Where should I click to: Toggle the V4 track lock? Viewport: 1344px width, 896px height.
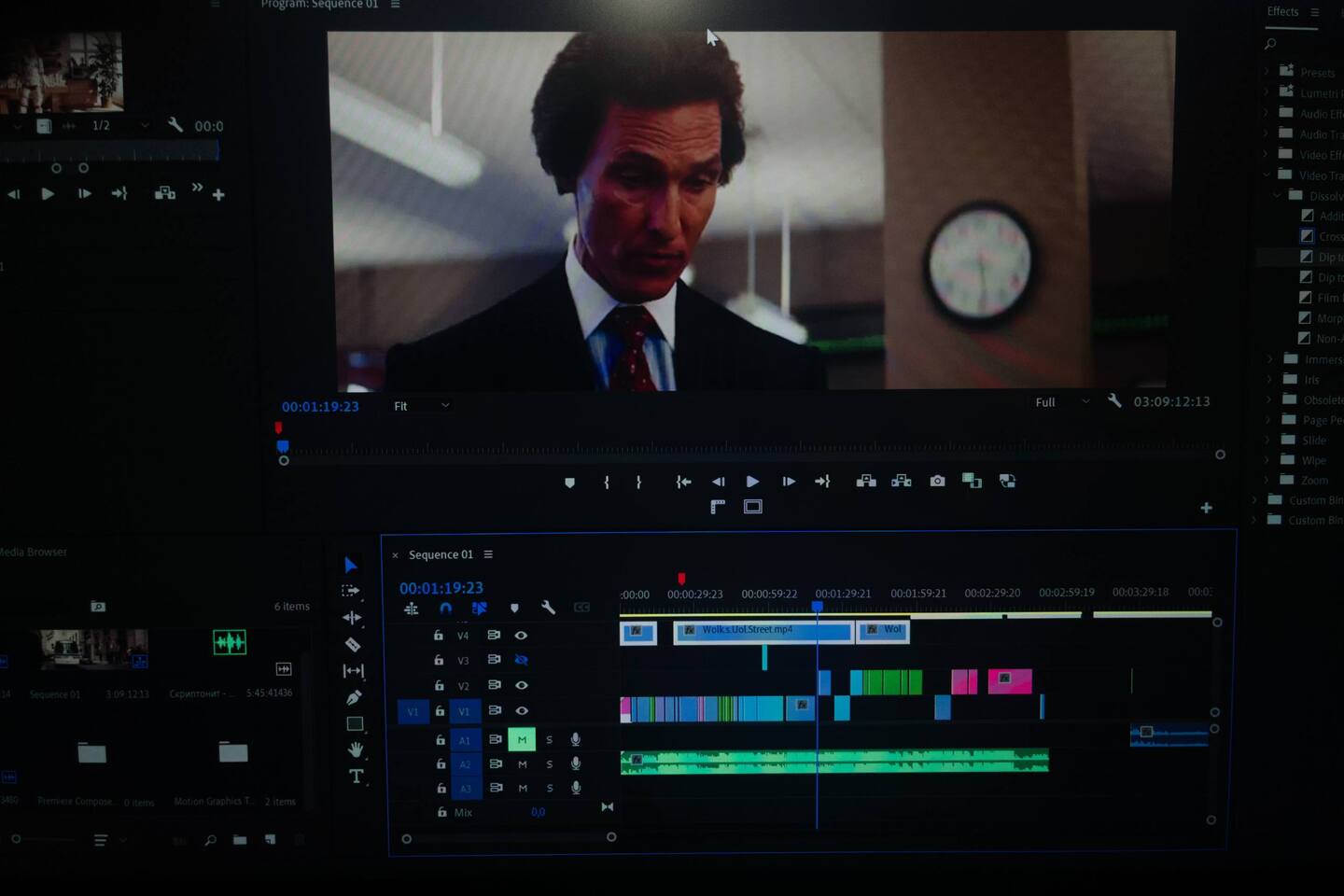[x=438, y=635]
